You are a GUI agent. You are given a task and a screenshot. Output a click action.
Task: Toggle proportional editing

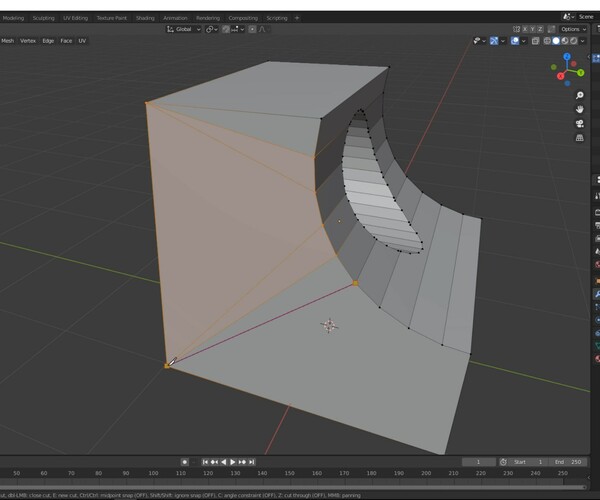coord(252,29)
